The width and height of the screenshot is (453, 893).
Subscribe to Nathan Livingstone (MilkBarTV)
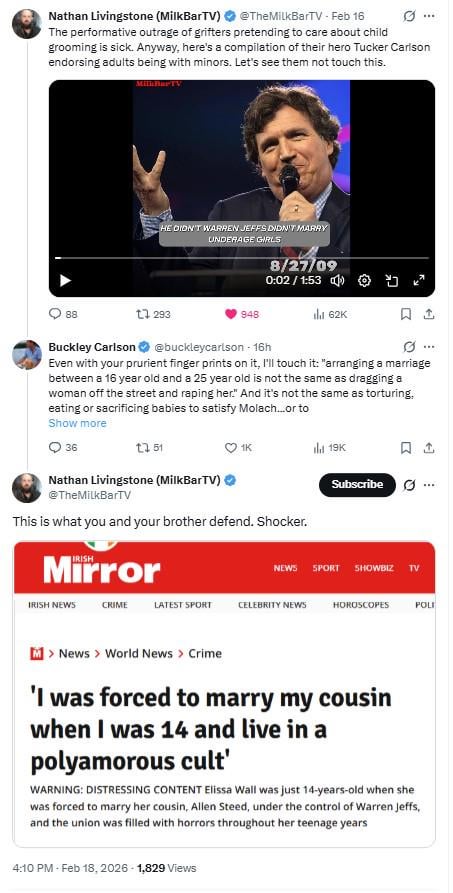[x=357, y=485]
